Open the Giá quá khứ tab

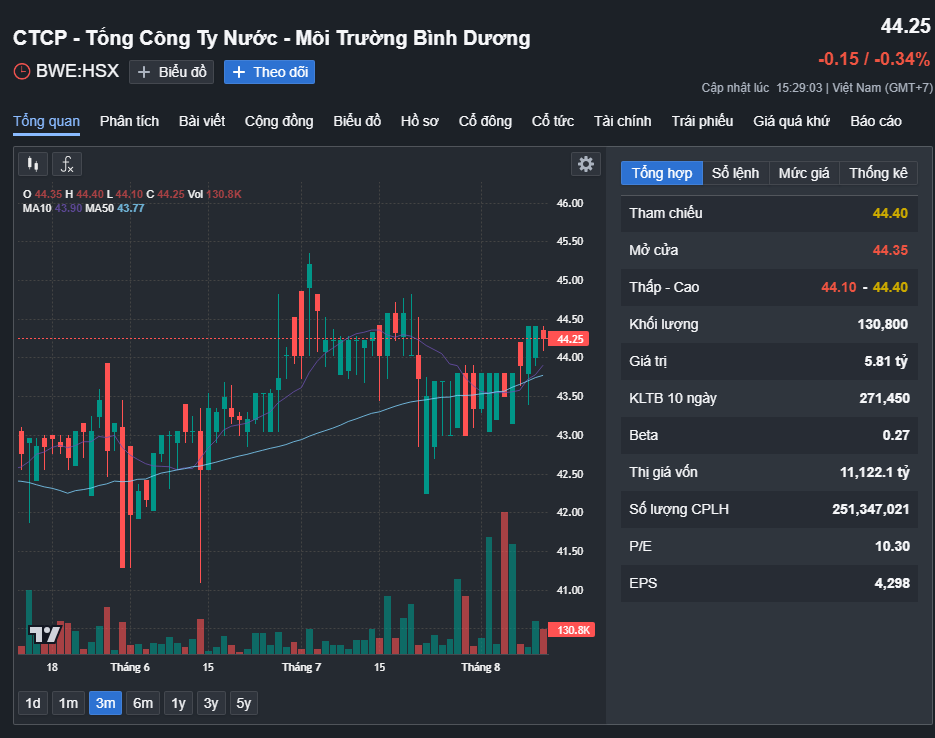(791, 122)
